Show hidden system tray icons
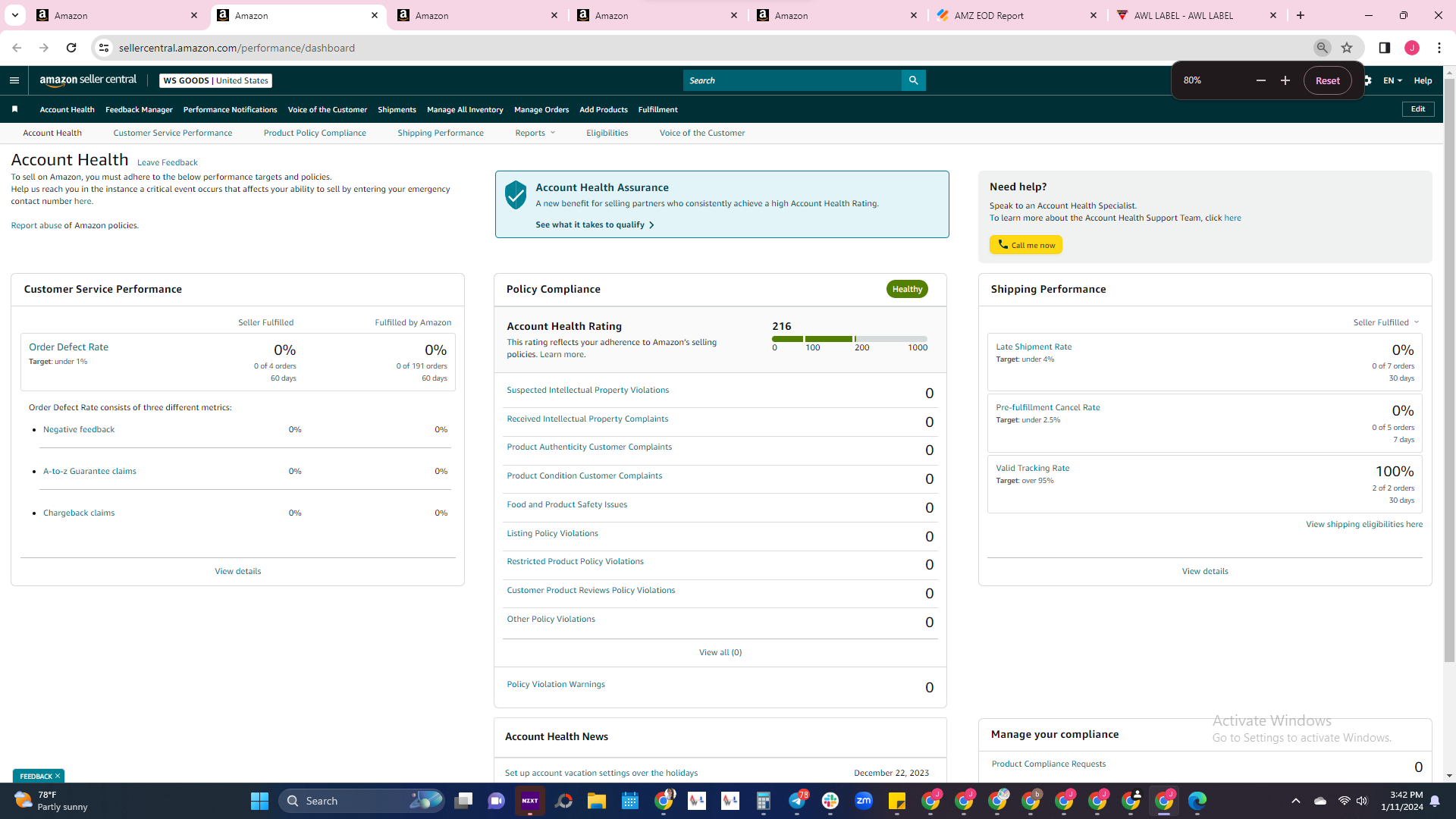 click(x=1295, y=801)
